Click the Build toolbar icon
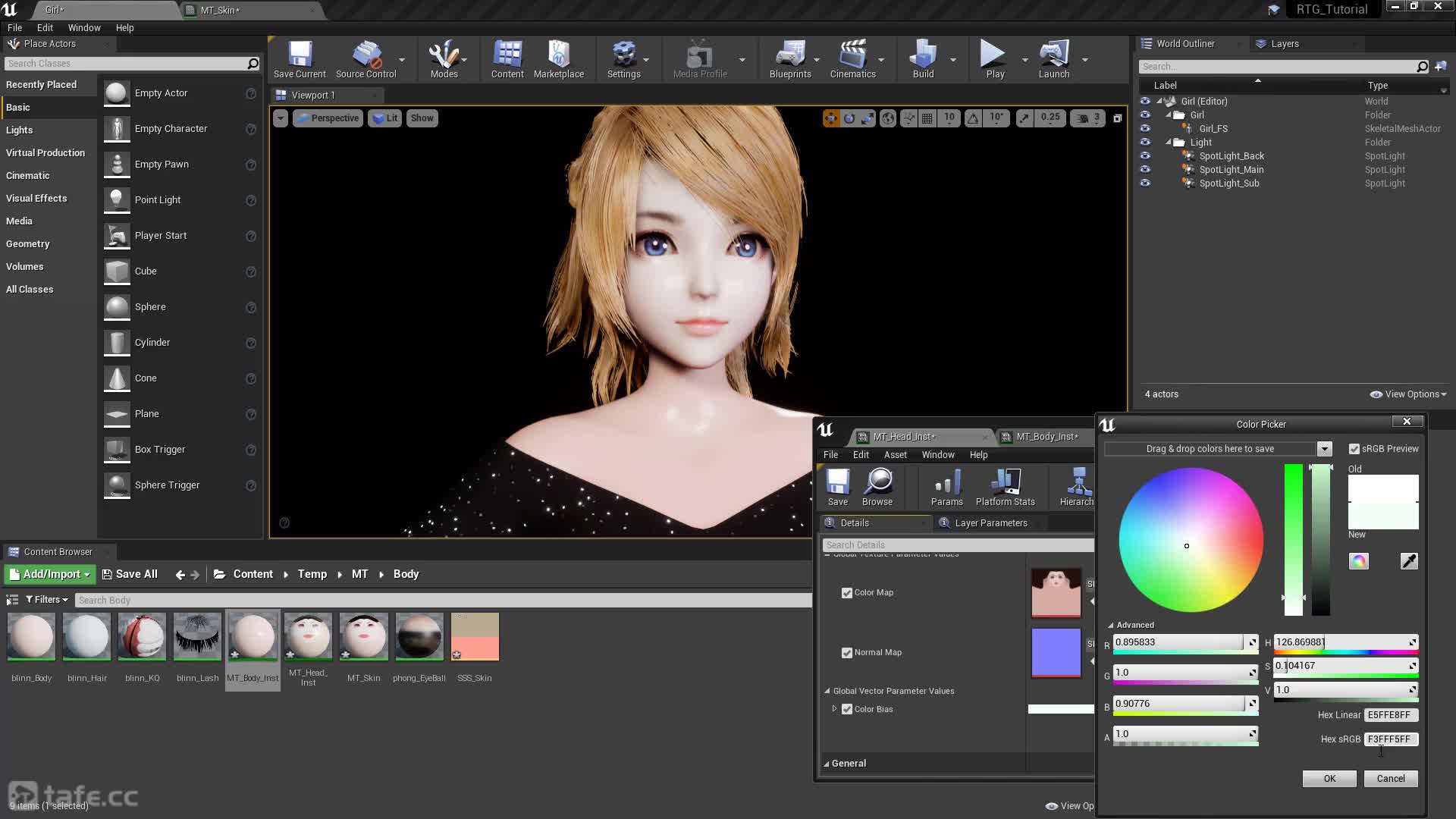Viewport: 1456px width, 819px height. tap(923, 59)
